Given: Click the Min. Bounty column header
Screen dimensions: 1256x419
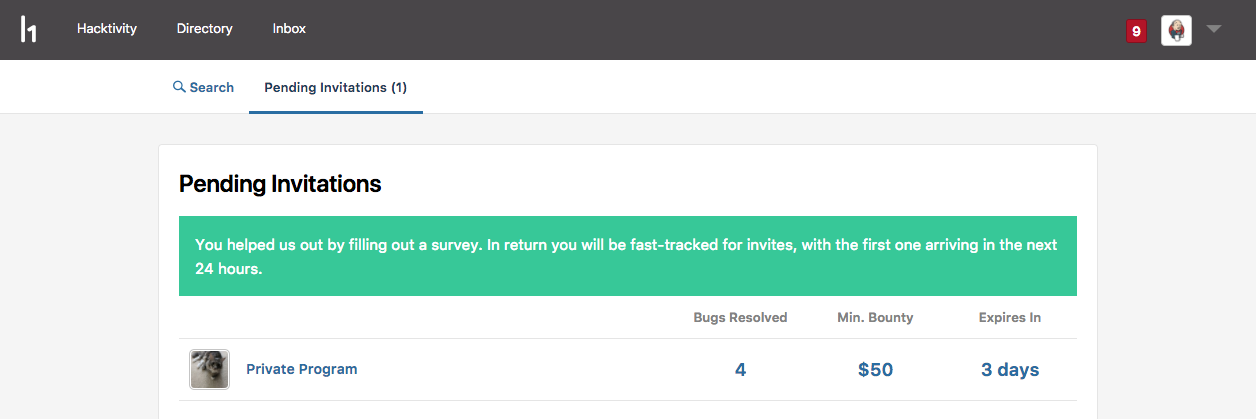Looking at the screenshot, I should 875,318.
